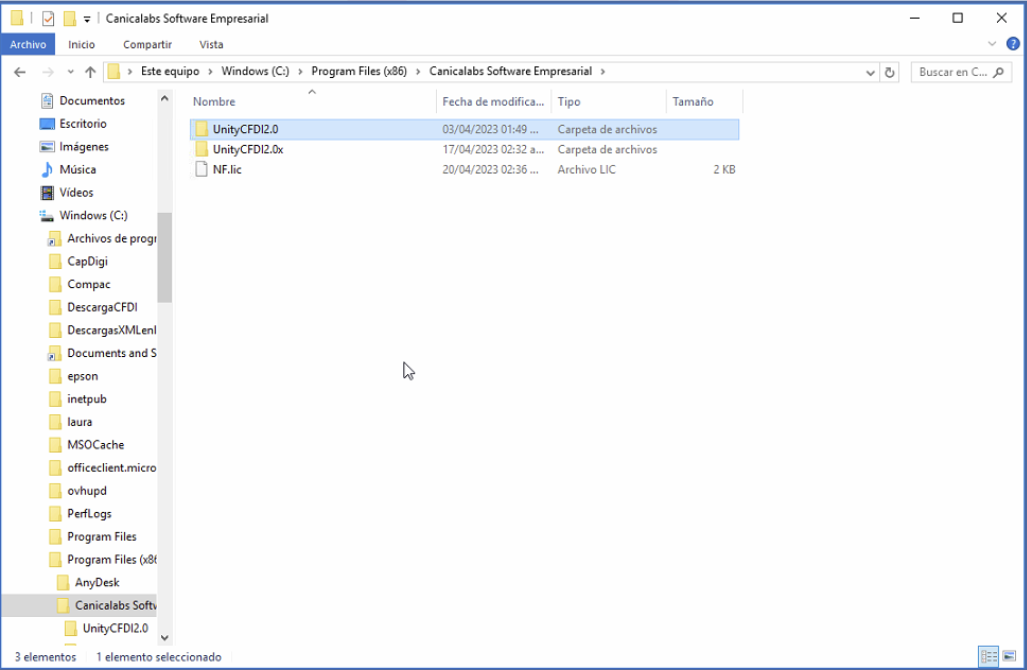Open Documents and Settings shortcut in tree
Screen dimensions: 1027x670
click(111, 353)
